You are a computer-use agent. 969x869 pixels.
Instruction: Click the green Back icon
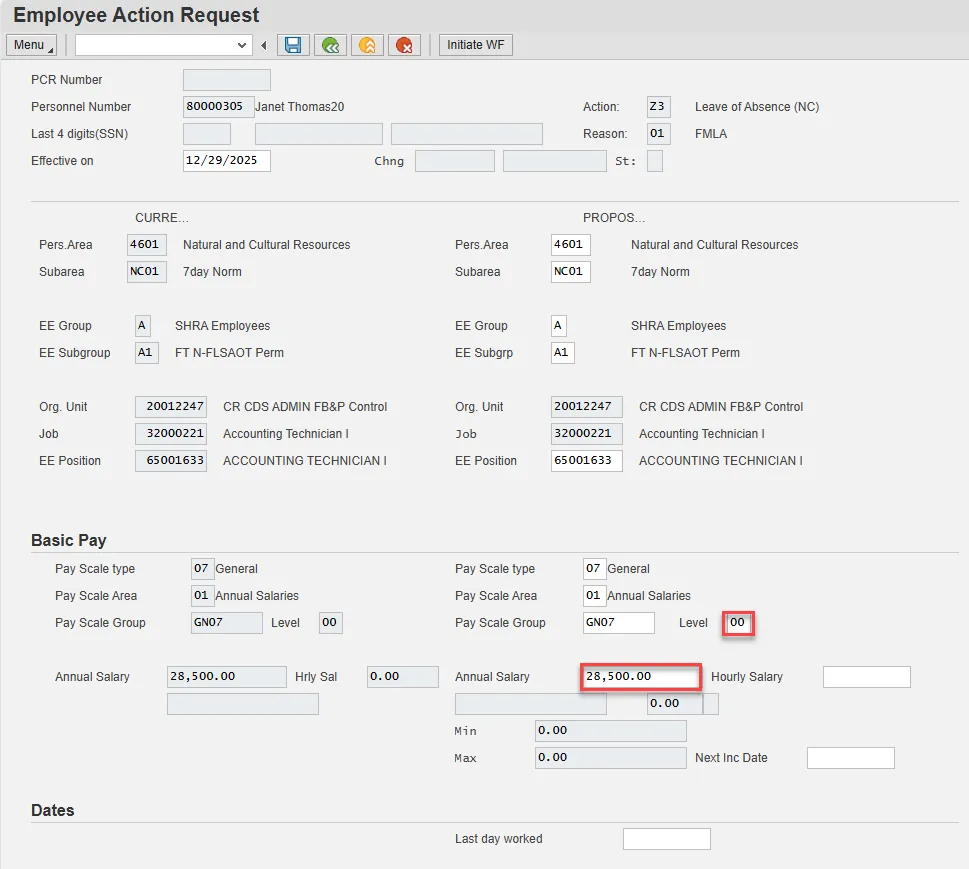point(329,45)
